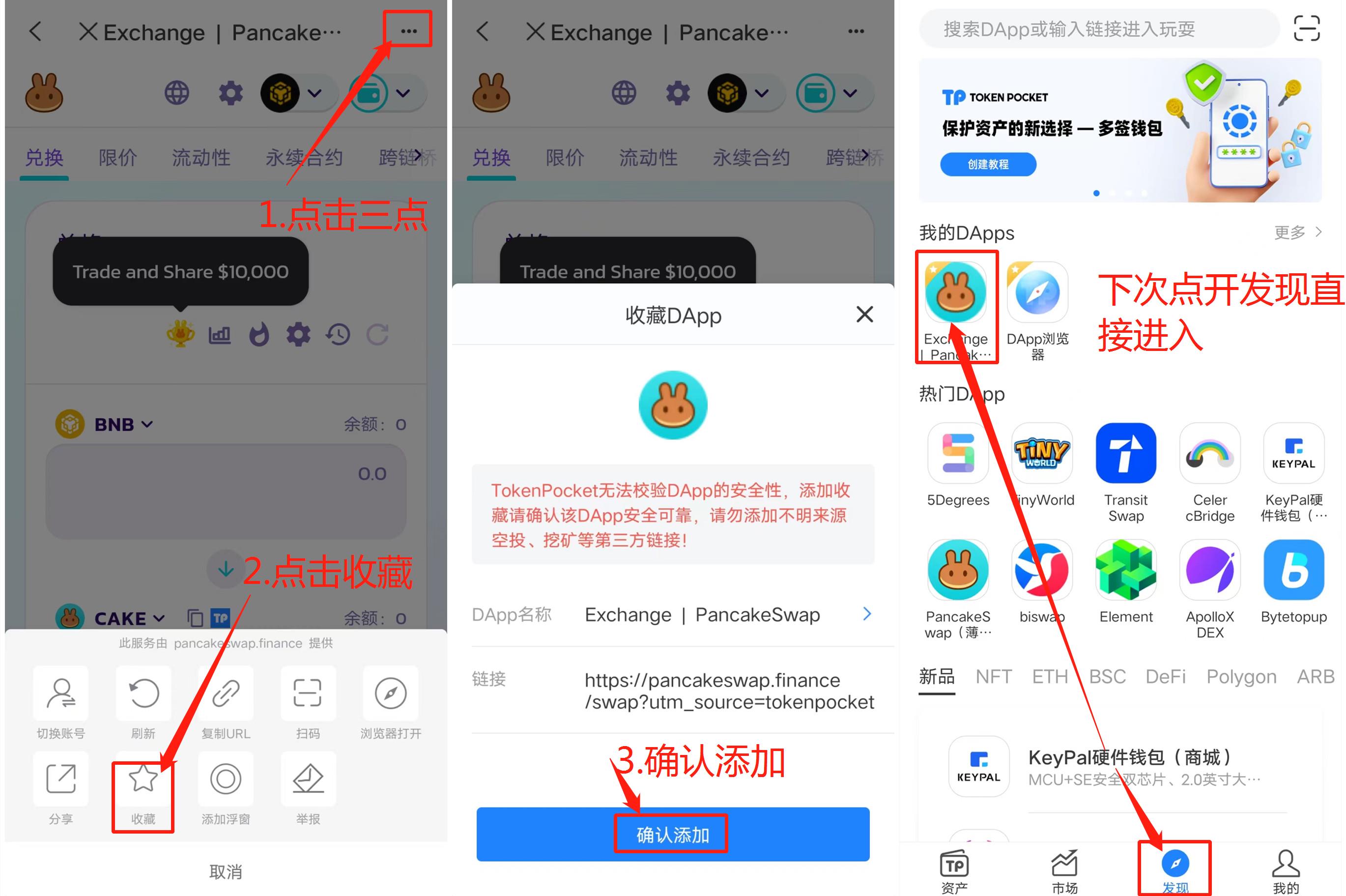This screenshot has height=896, width=1346.
Task: Click 取消 cancel button
Action: [x=225, y=867]
